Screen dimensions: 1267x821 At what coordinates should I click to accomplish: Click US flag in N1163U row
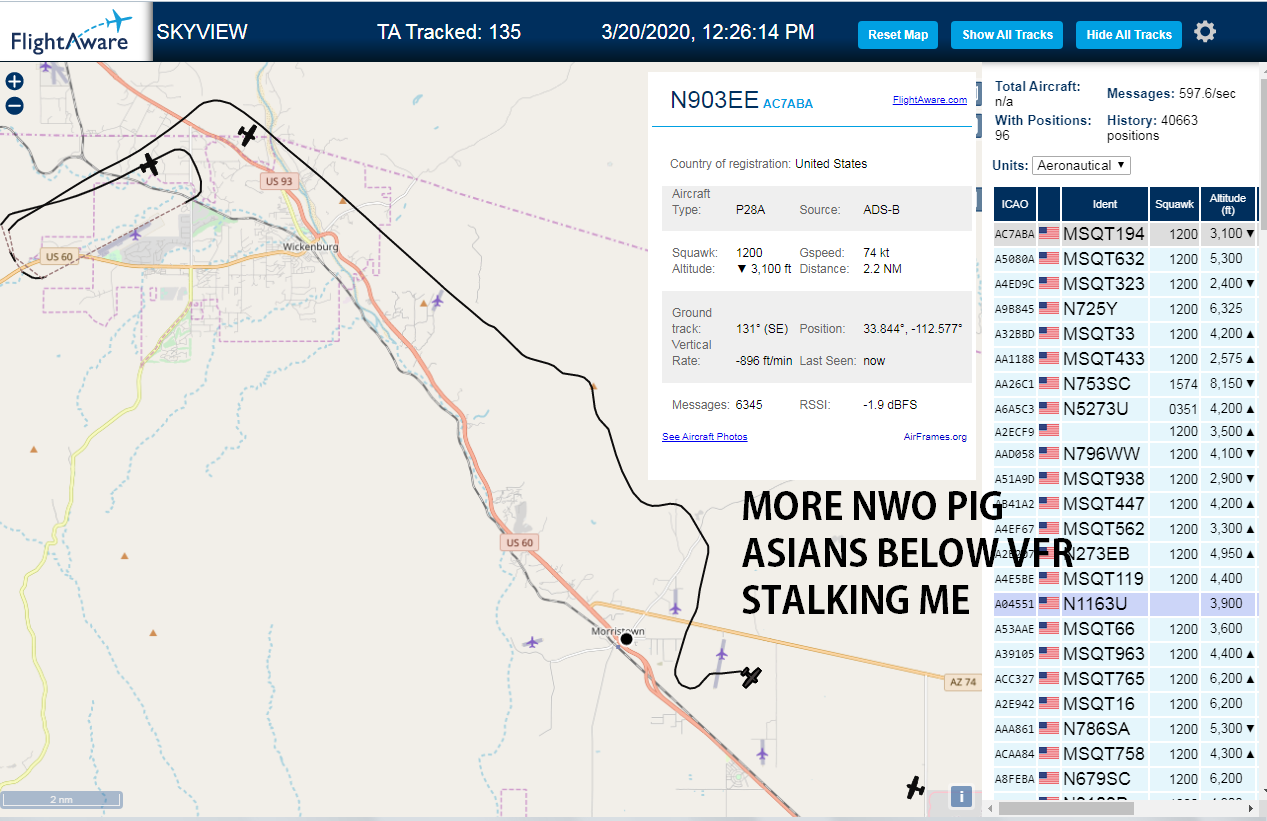(1049, 604)
